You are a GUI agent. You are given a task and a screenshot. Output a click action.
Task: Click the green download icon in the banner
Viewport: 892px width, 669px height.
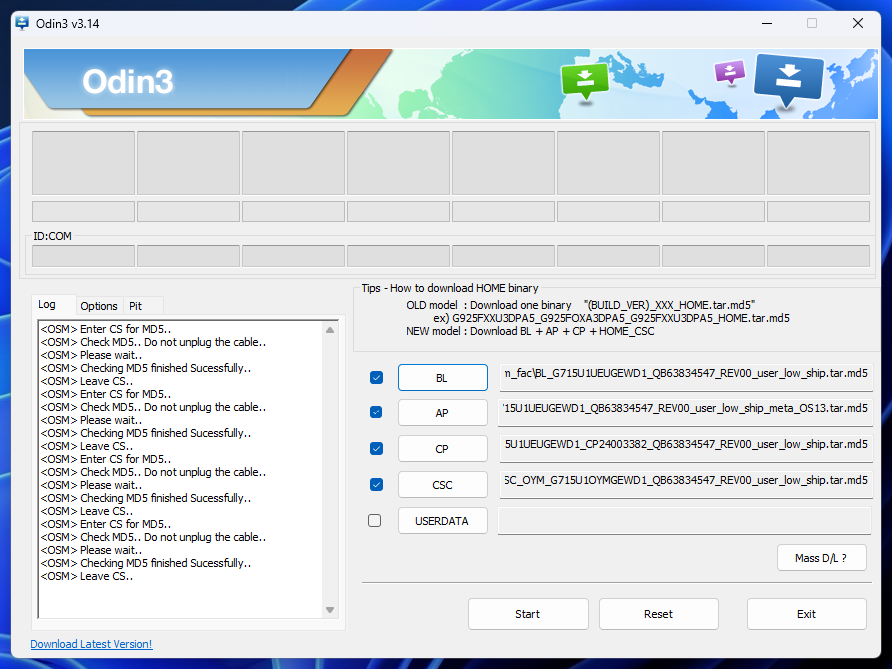[x=585, y=80]
